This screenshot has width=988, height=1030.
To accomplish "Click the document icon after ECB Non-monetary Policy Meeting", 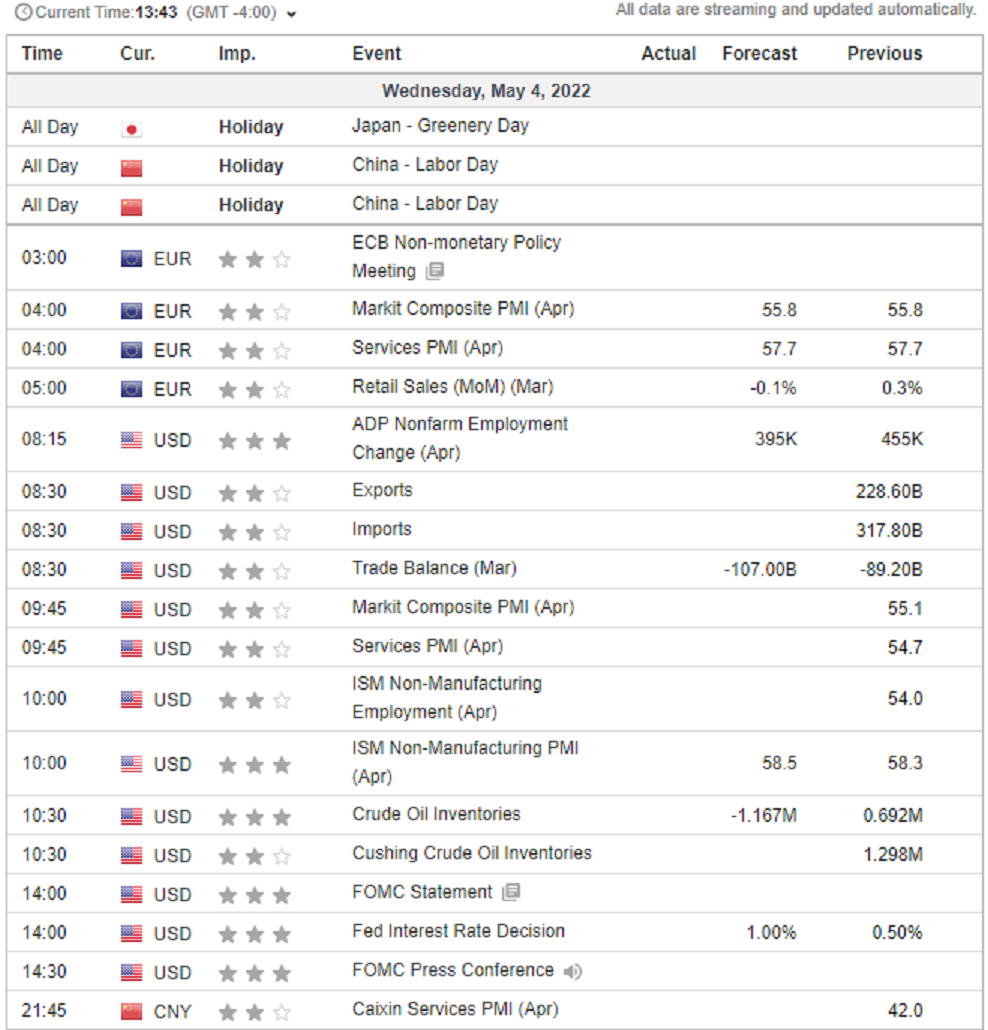I will [434, 271].
